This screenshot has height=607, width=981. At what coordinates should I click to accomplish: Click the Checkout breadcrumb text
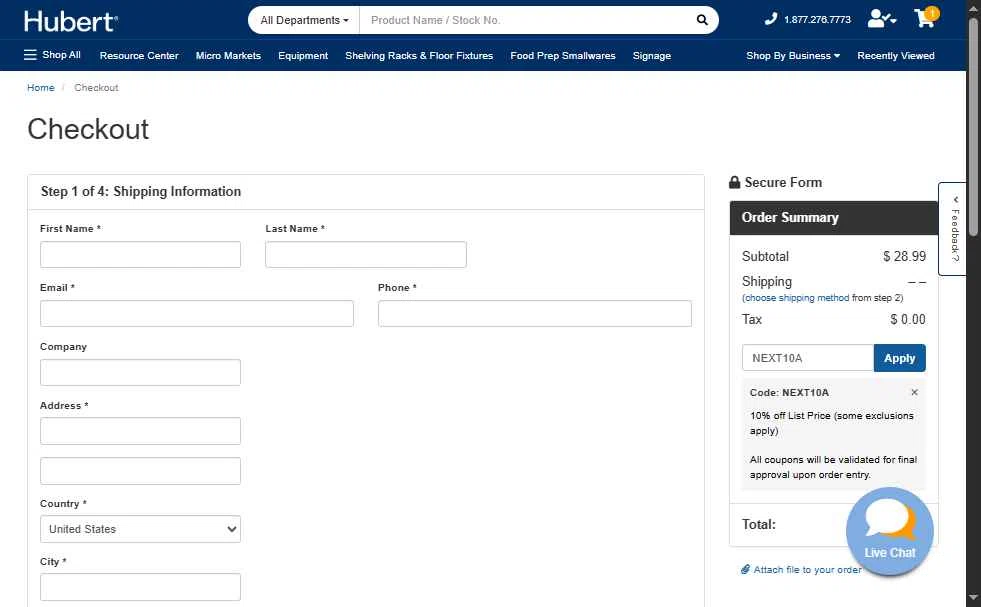[96, 88]
